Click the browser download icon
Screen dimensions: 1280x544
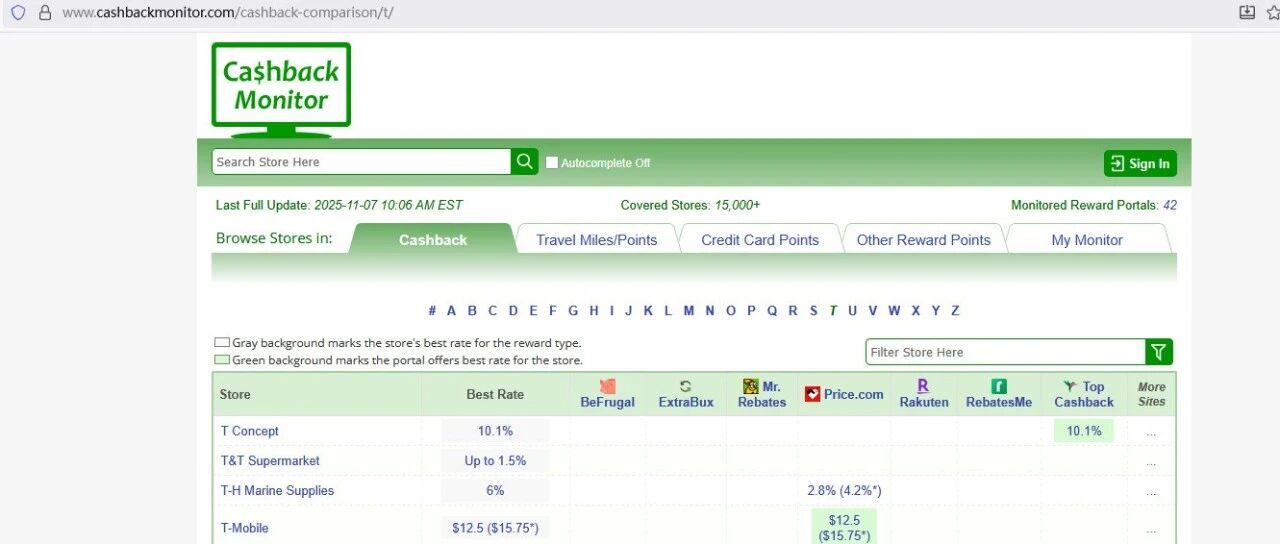[1247, 13]
